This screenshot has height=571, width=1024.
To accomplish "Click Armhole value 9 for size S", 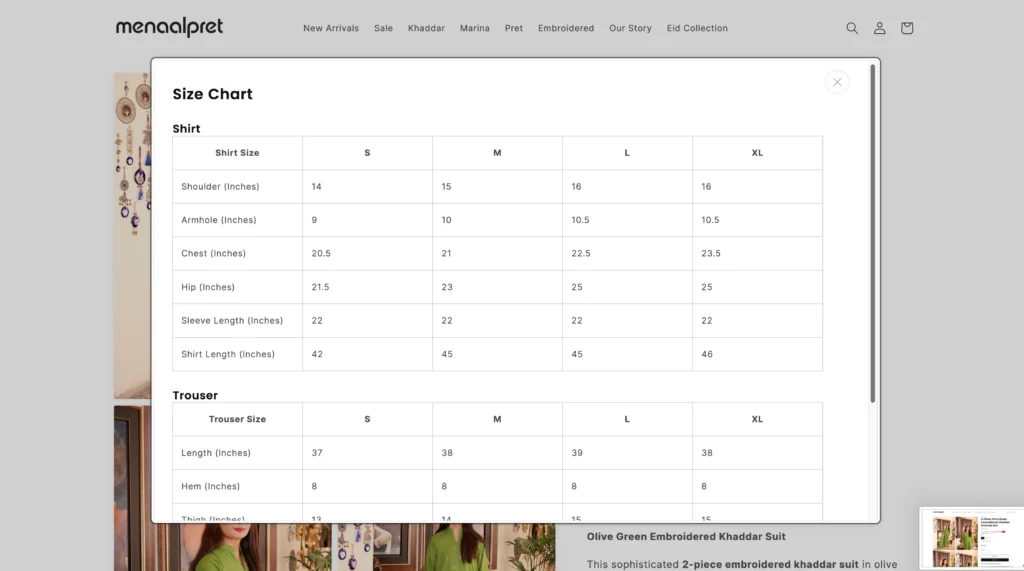I will pos(314,220).
